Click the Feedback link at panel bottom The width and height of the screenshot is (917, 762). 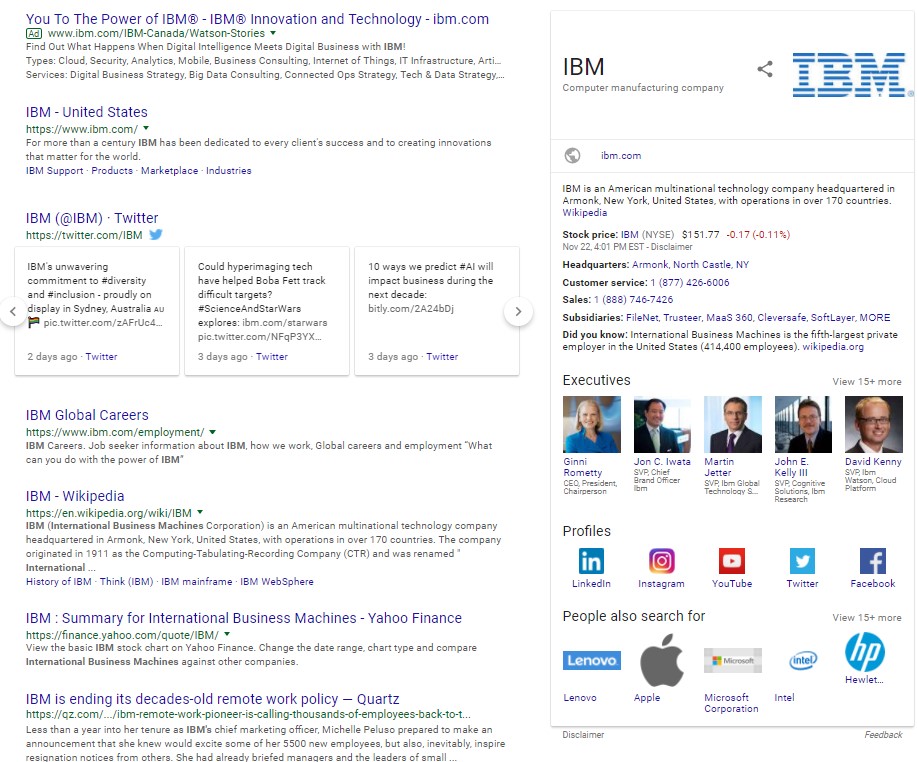point(884,734)
